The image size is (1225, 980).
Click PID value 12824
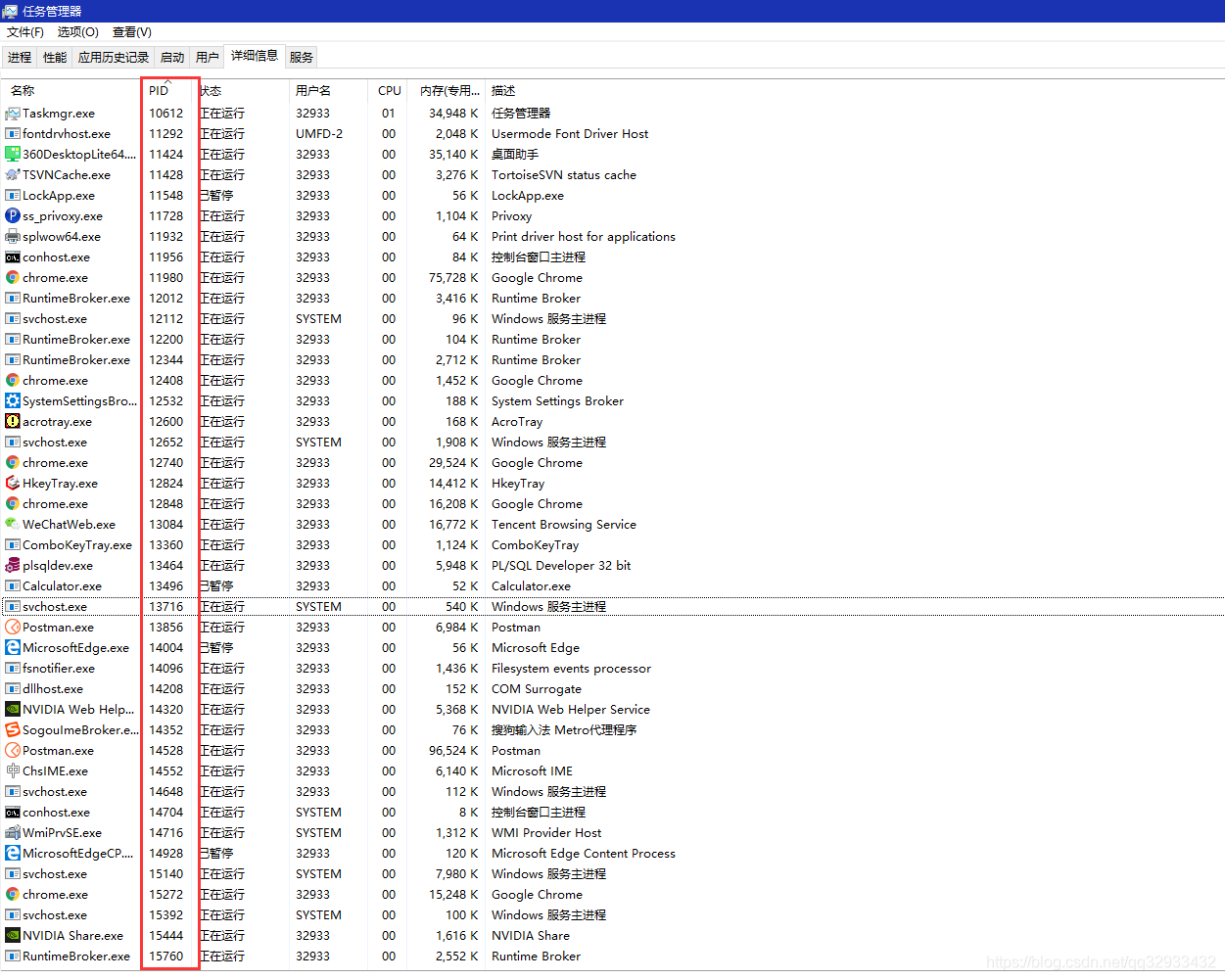165,484
